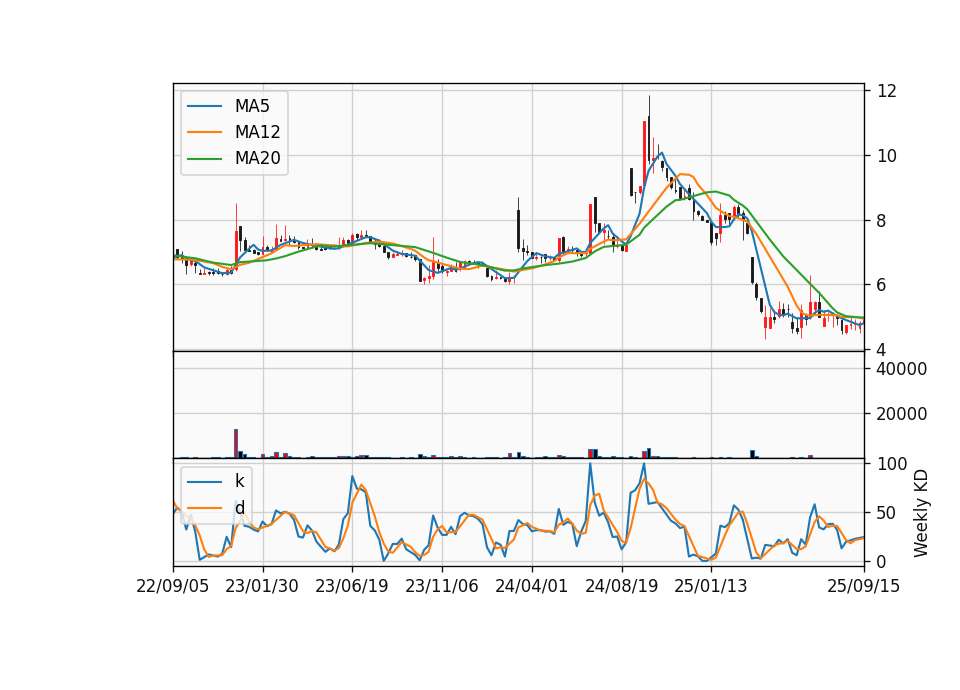Click the 25/09/15 date tick label
The image size is (960, 690).
(863, 586)
